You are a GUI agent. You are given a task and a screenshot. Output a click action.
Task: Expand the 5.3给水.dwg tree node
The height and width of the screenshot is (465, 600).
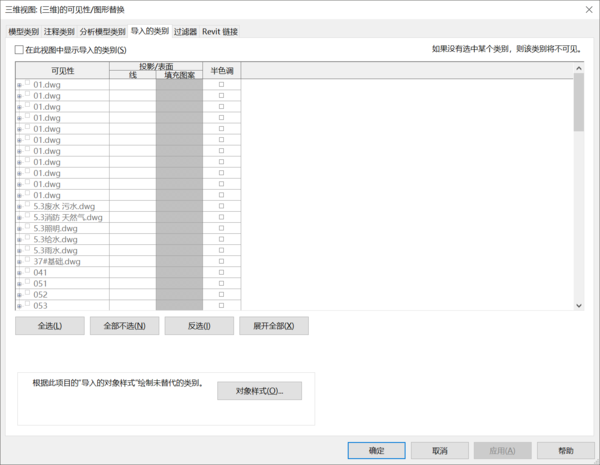click(x=19, y=239)
